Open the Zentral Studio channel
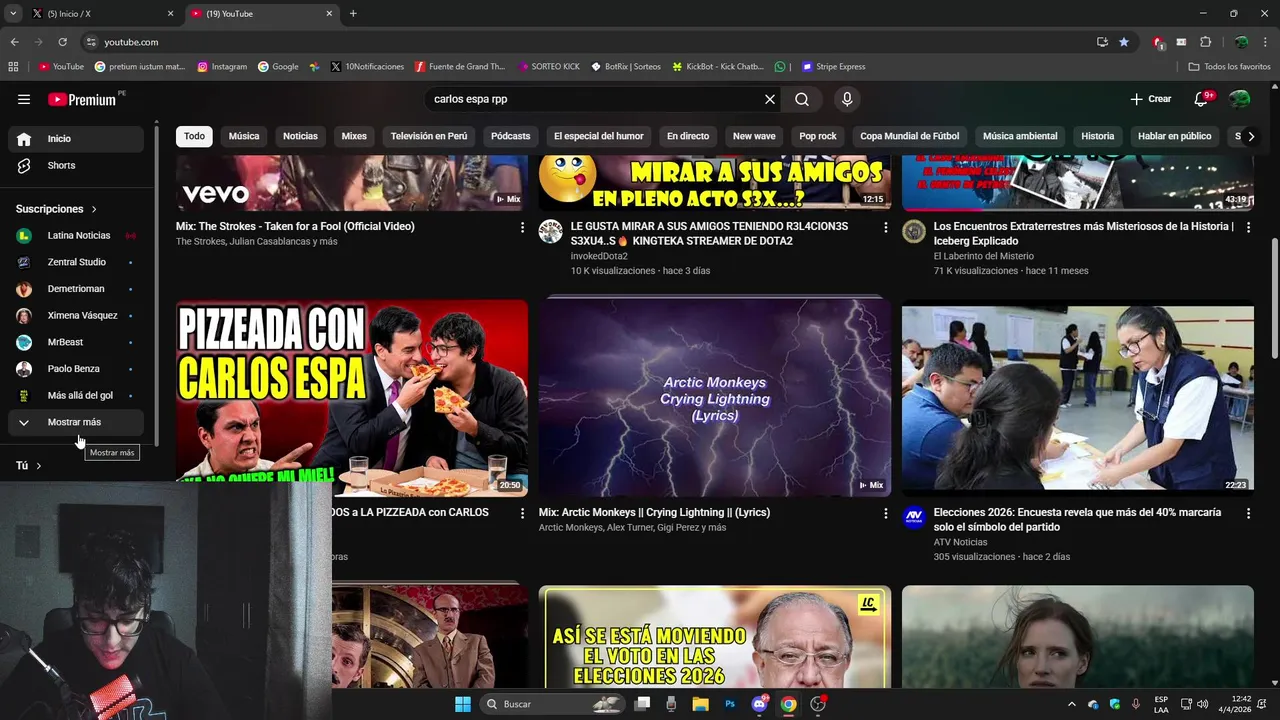Image resolution: width=1280 pixels, height=720 pixels. [76, 262]
